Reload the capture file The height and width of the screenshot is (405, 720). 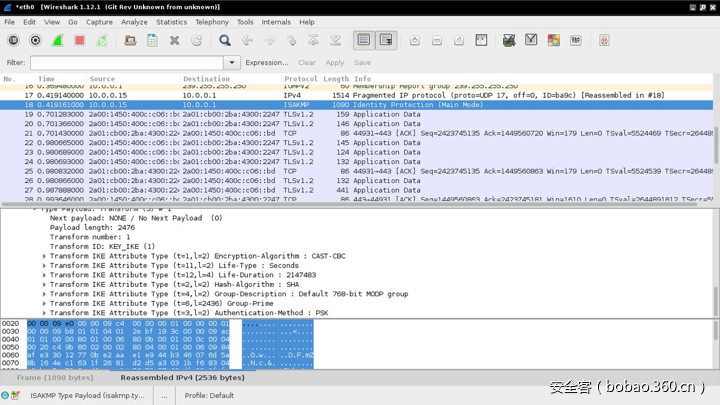coord(197,40)
